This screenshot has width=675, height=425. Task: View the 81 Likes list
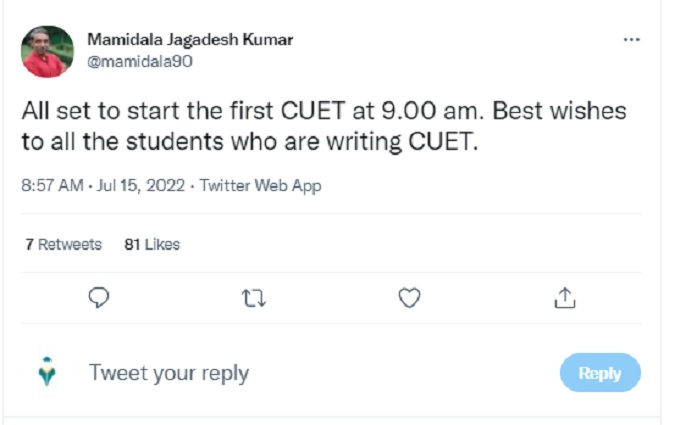(x=151, y=244)
